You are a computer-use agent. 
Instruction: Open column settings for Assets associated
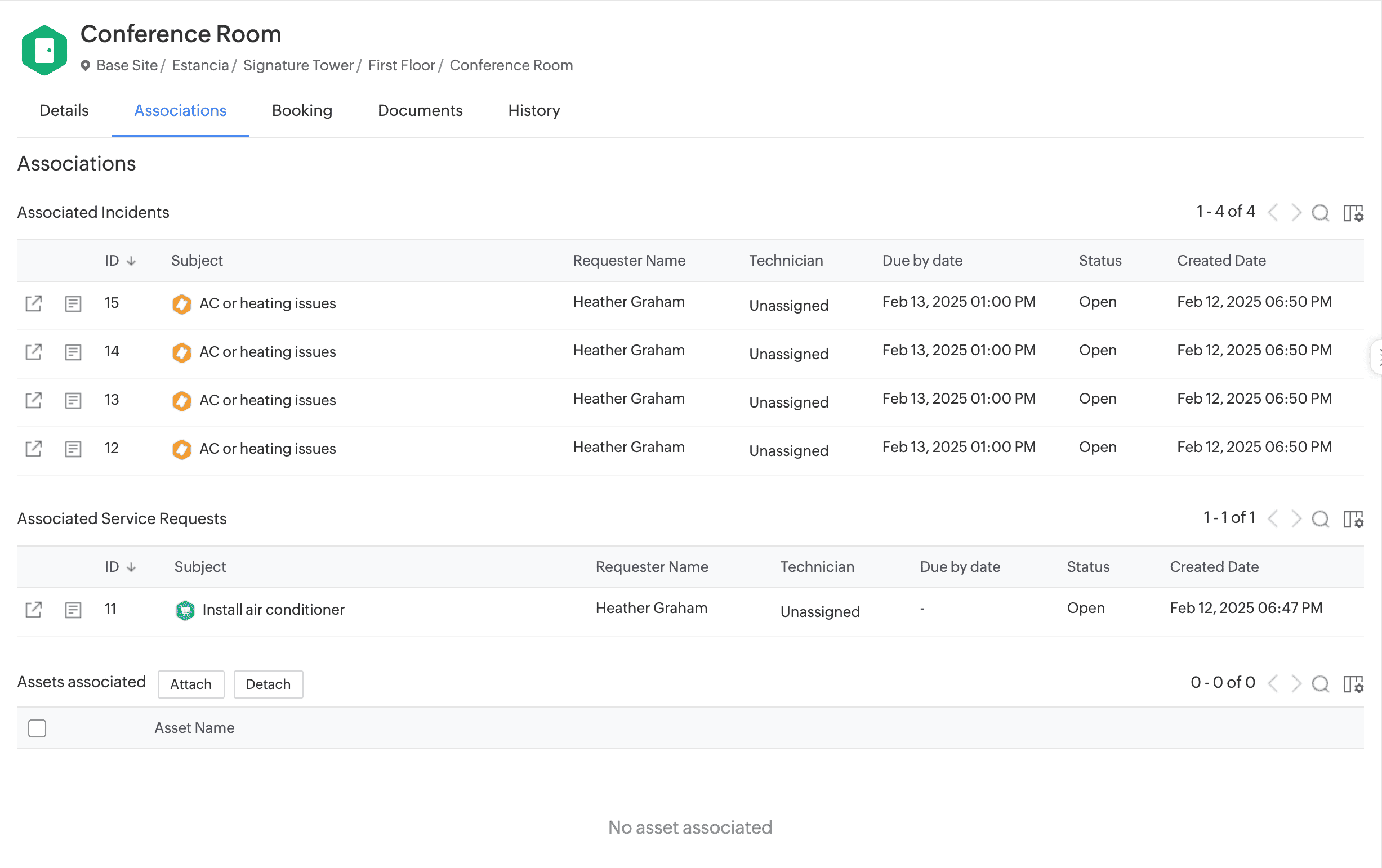[x=1353, y=684]
